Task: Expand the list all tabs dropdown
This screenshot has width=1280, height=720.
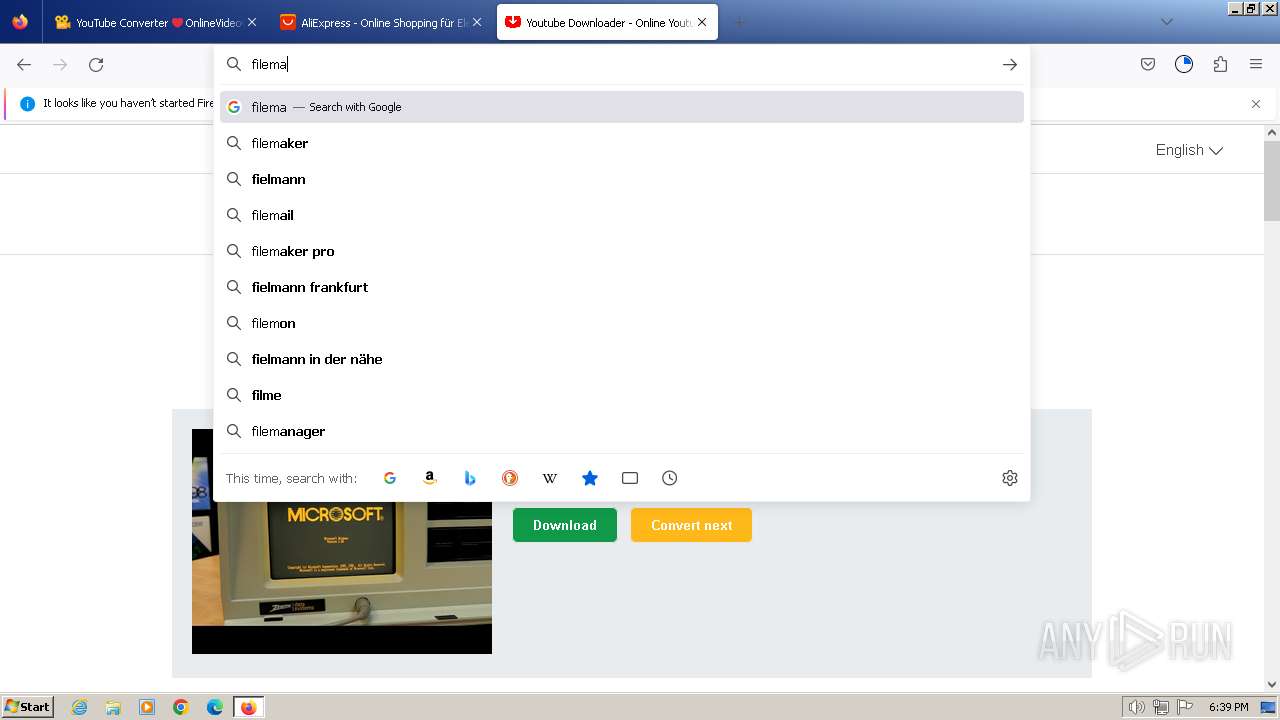Action: 1167,22
